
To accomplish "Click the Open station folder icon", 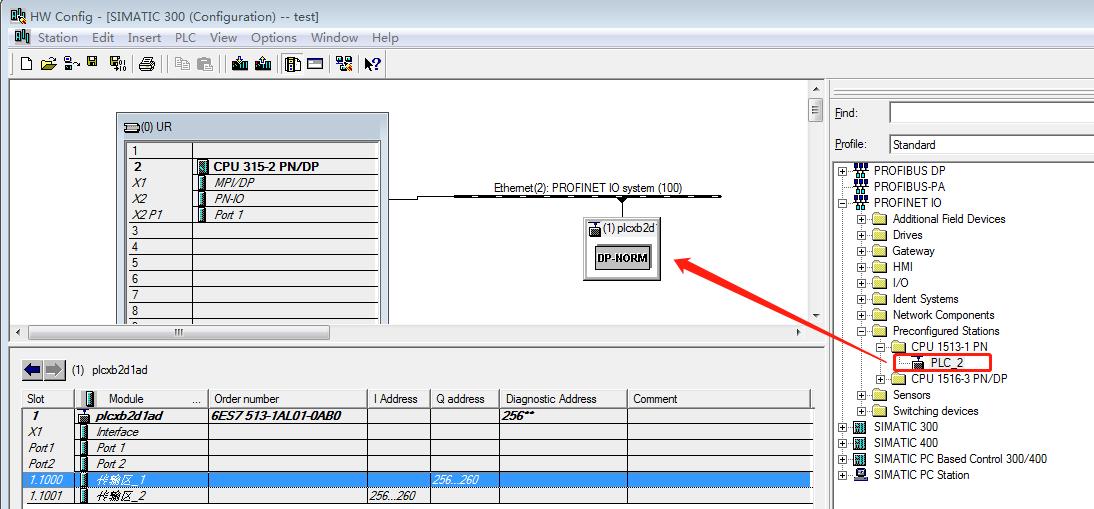I will click(48, 64).
